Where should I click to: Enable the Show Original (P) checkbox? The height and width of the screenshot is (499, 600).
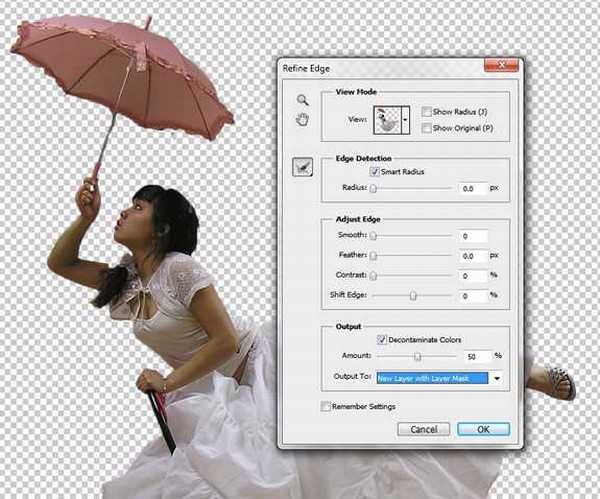coord(428,128)
